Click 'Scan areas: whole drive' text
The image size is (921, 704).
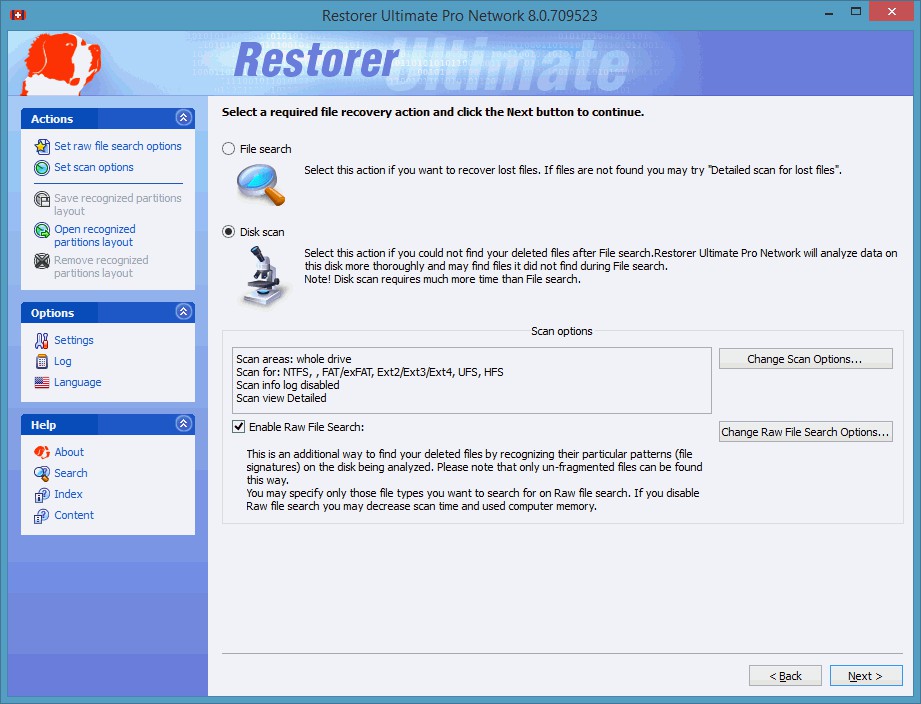click(294, 359)
